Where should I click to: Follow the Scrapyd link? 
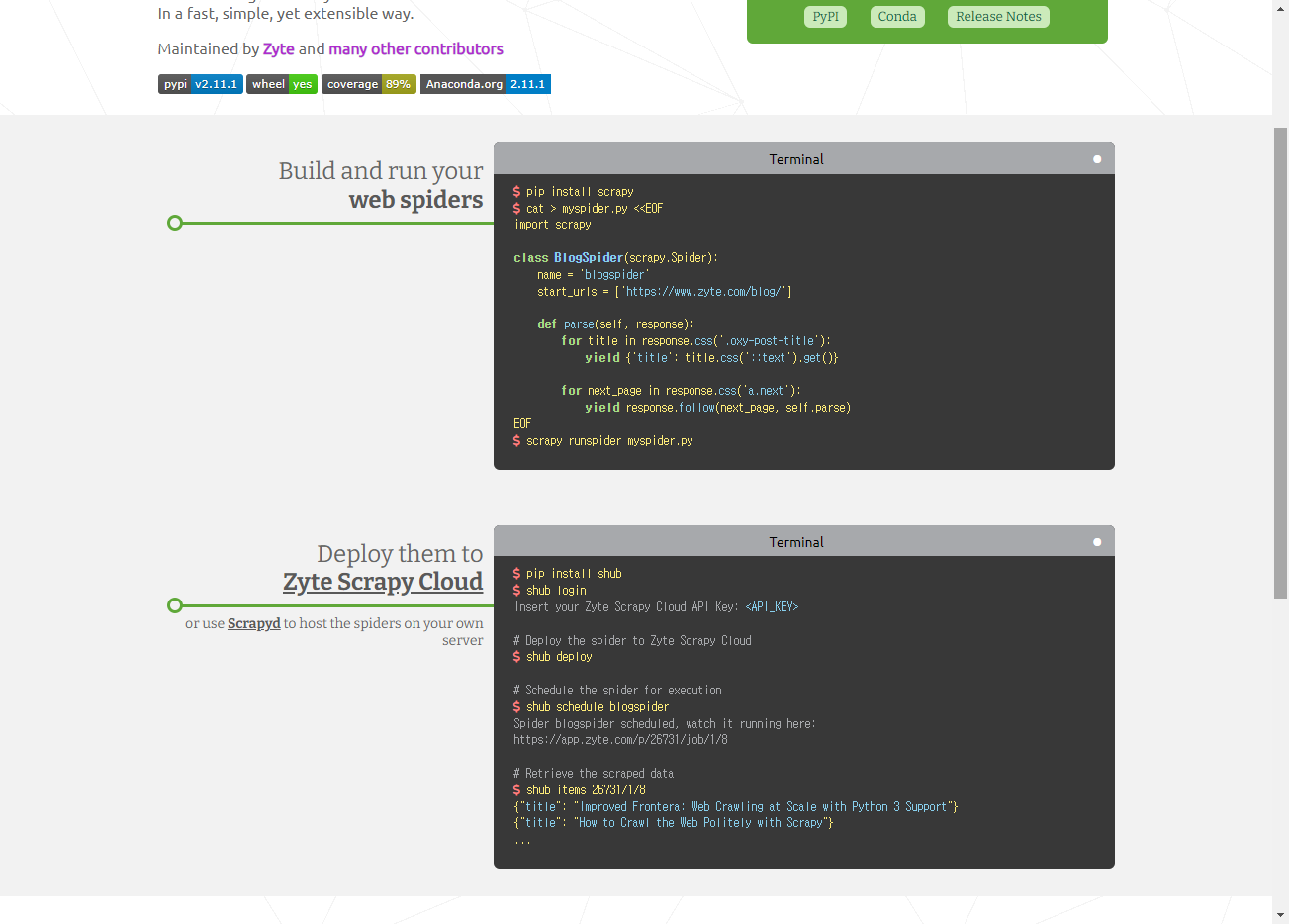pos(253,623)
